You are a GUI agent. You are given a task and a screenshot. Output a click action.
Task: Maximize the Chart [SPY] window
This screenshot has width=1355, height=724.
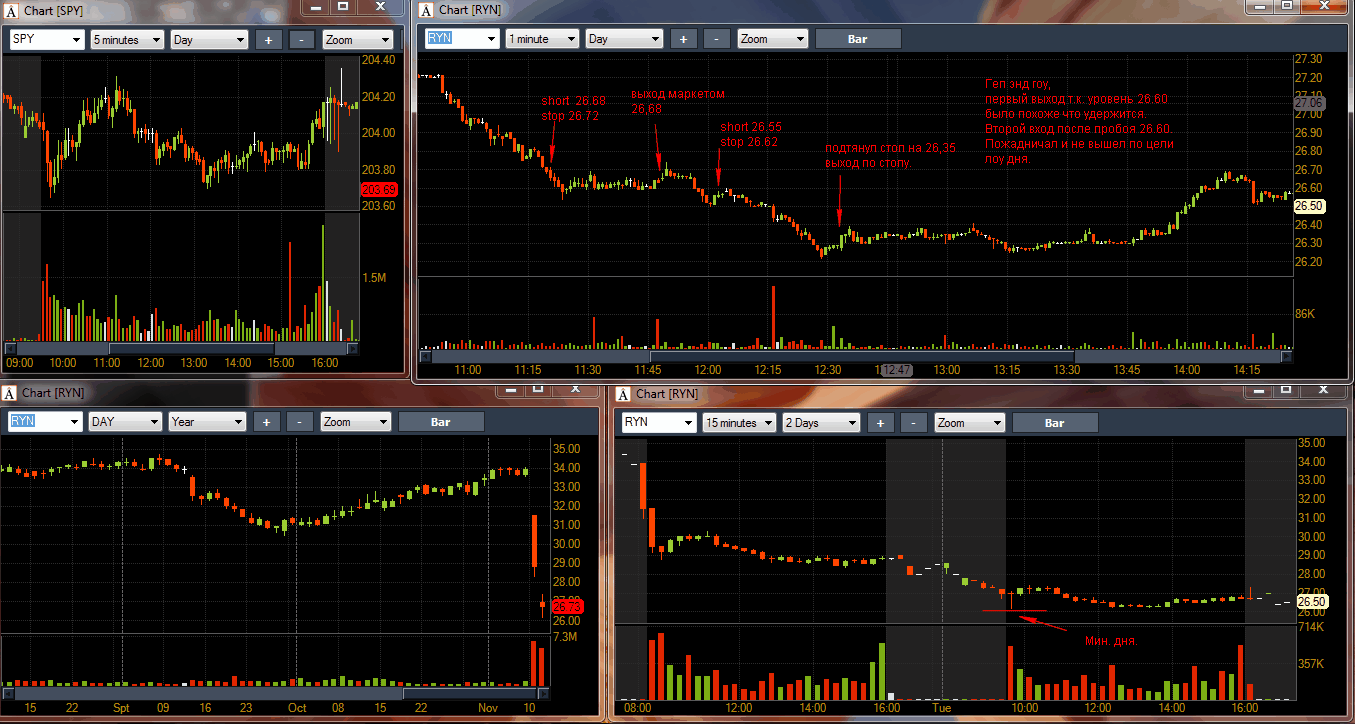(343, 5)
